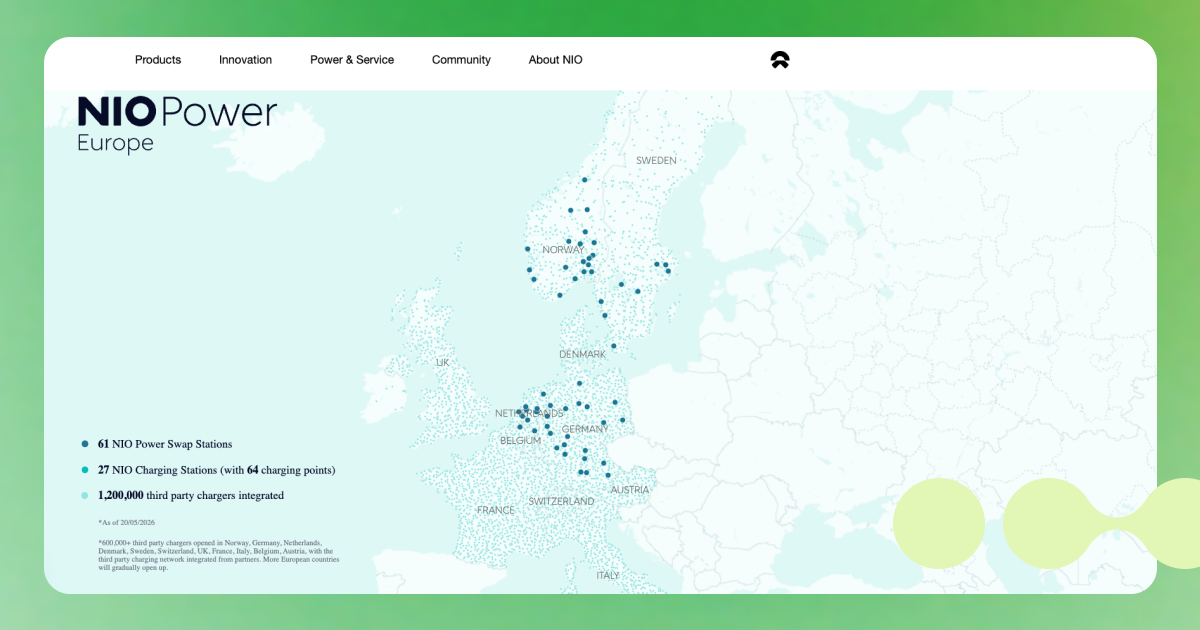The width and height of the screenshot is (1200, 630).
Task: Open the Innovation menu
Action: pyautogui.click(x=245, y=60)
